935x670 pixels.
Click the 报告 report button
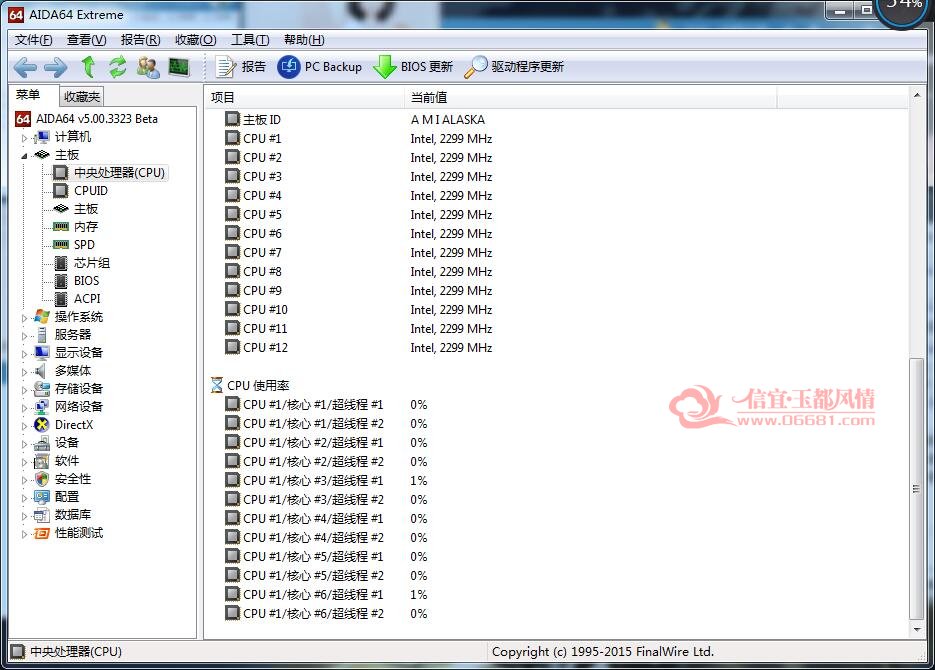click(241, 67)
